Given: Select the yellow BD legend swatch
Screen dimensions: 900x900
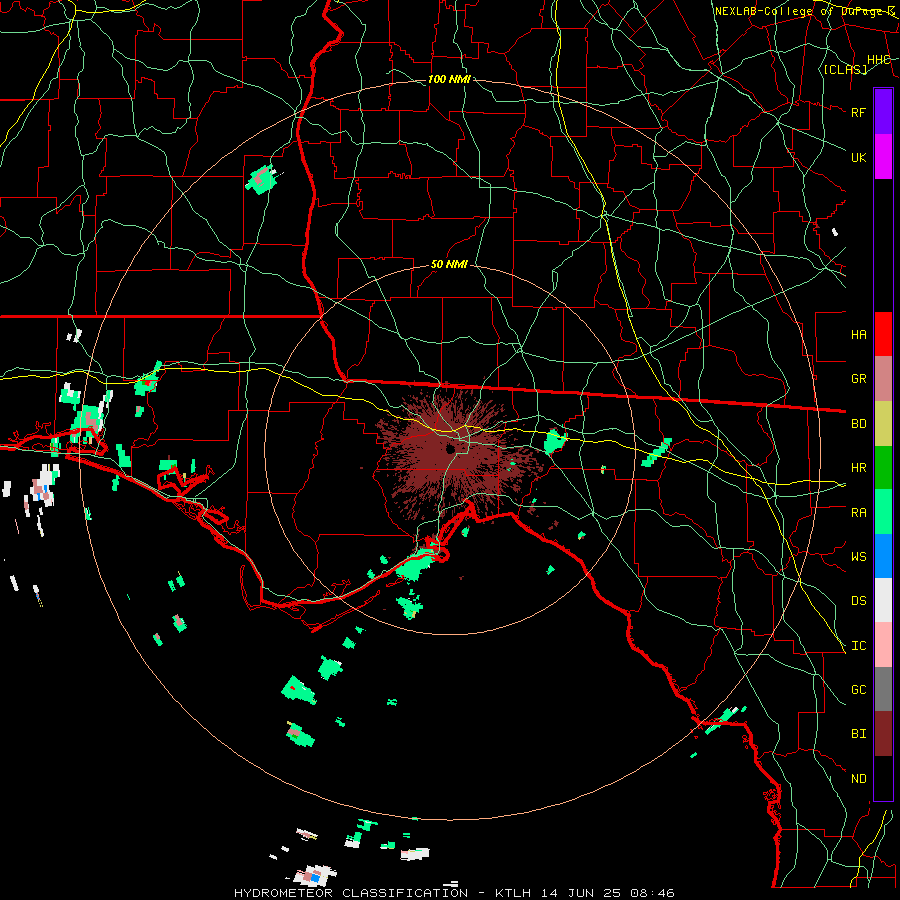Looking at the screenshot, I should coord(883,424).
